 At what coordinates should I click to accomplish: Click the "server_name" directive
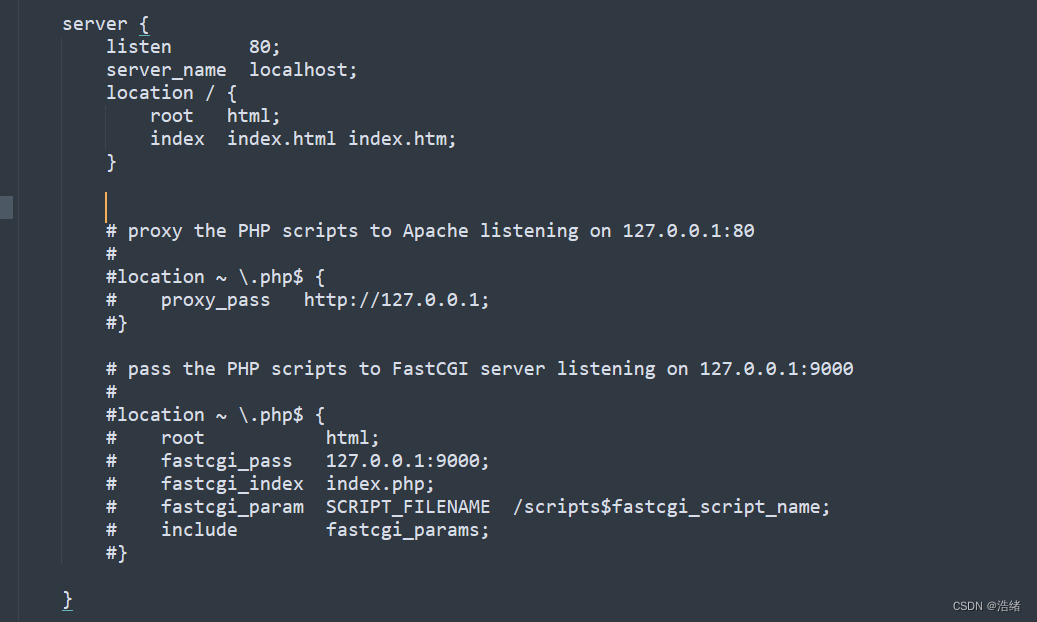tap(166, 70)
